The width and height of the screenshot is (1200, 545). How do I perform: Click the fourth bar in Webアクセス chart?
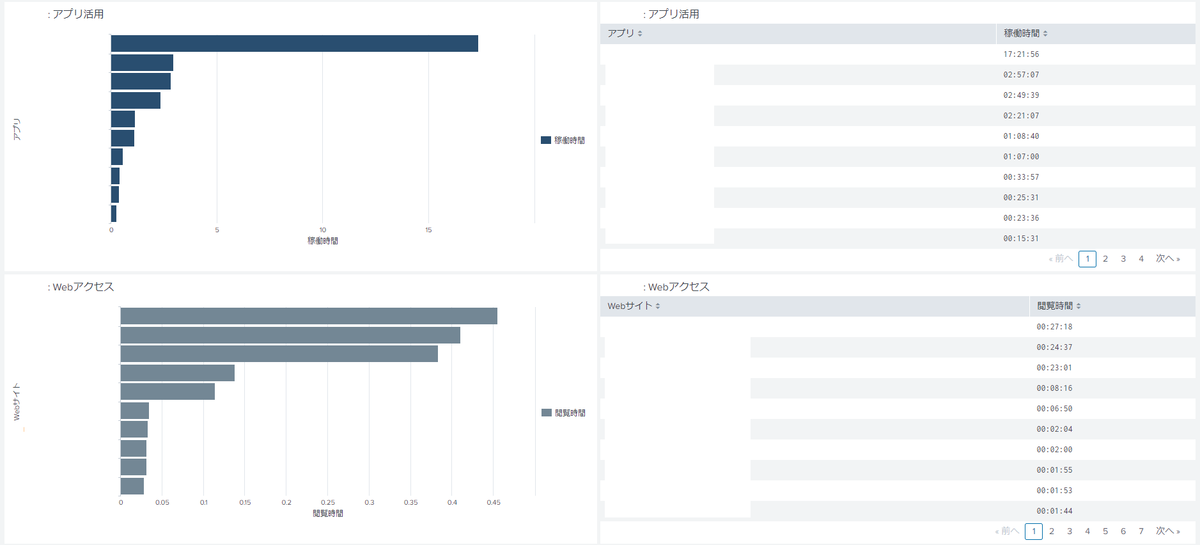coord(178,373)
